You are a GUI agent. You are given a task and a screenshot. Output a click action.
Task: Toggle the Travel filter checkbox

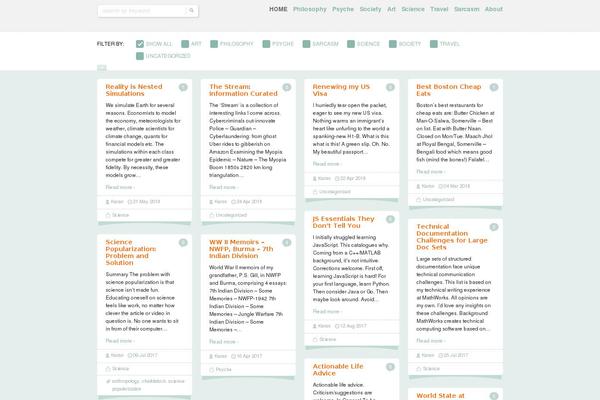(x=434, y=44)
